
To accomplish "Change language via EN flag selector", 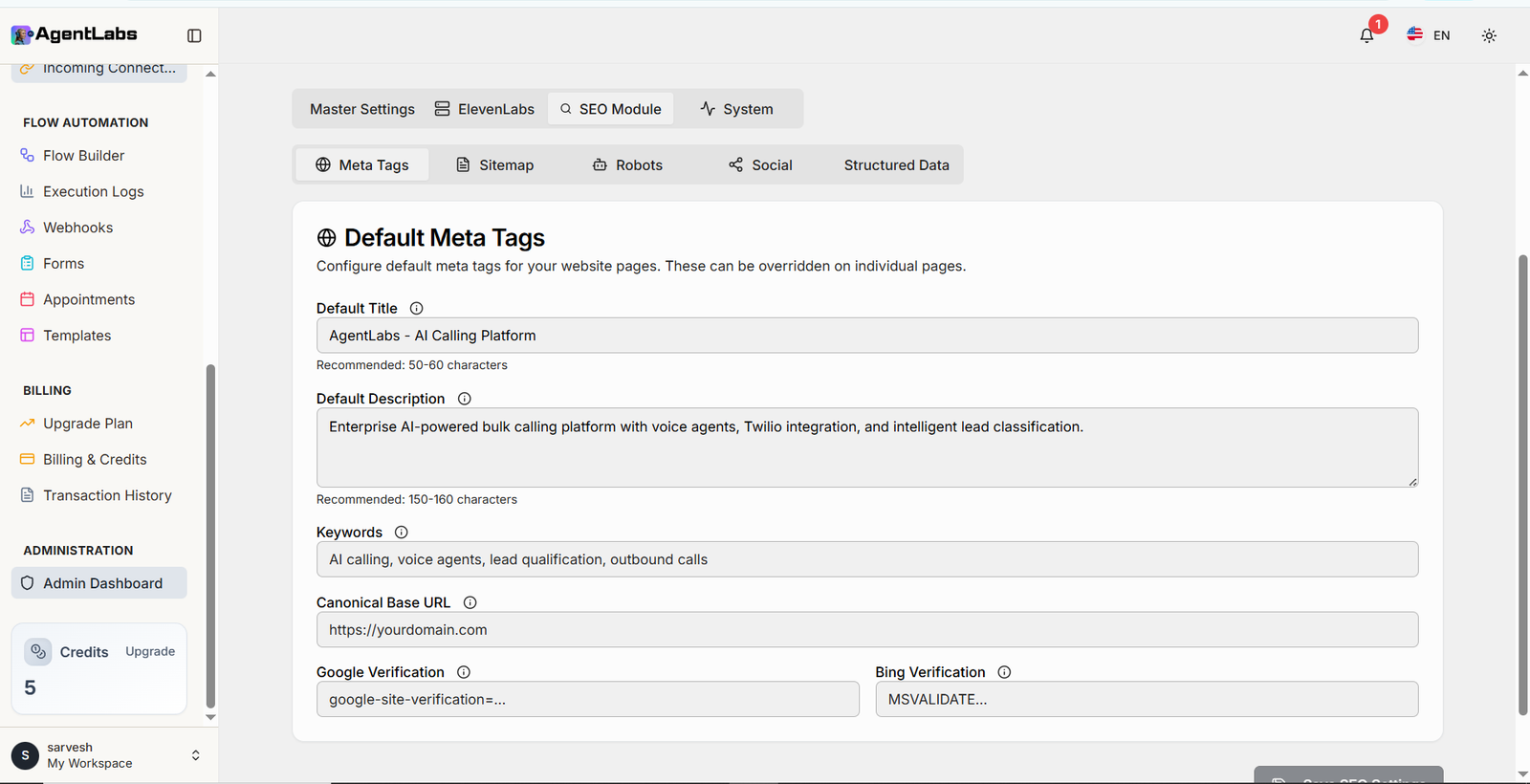I will click(1428, 35).
